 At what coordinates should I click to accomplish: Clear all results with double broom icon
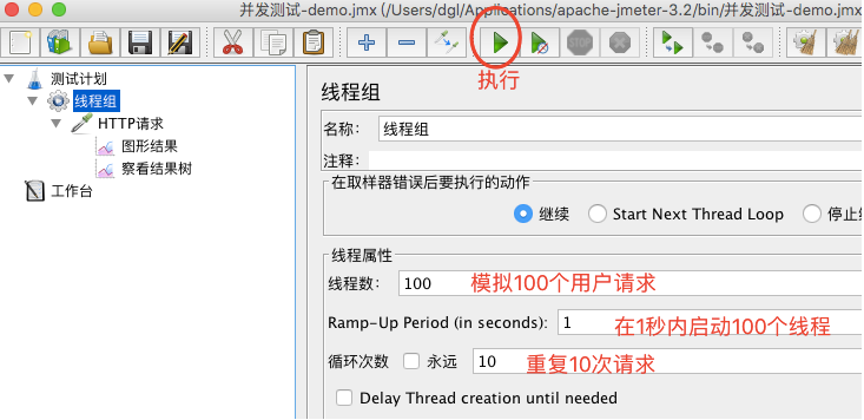pyautogui.click(x=846, y=42)
